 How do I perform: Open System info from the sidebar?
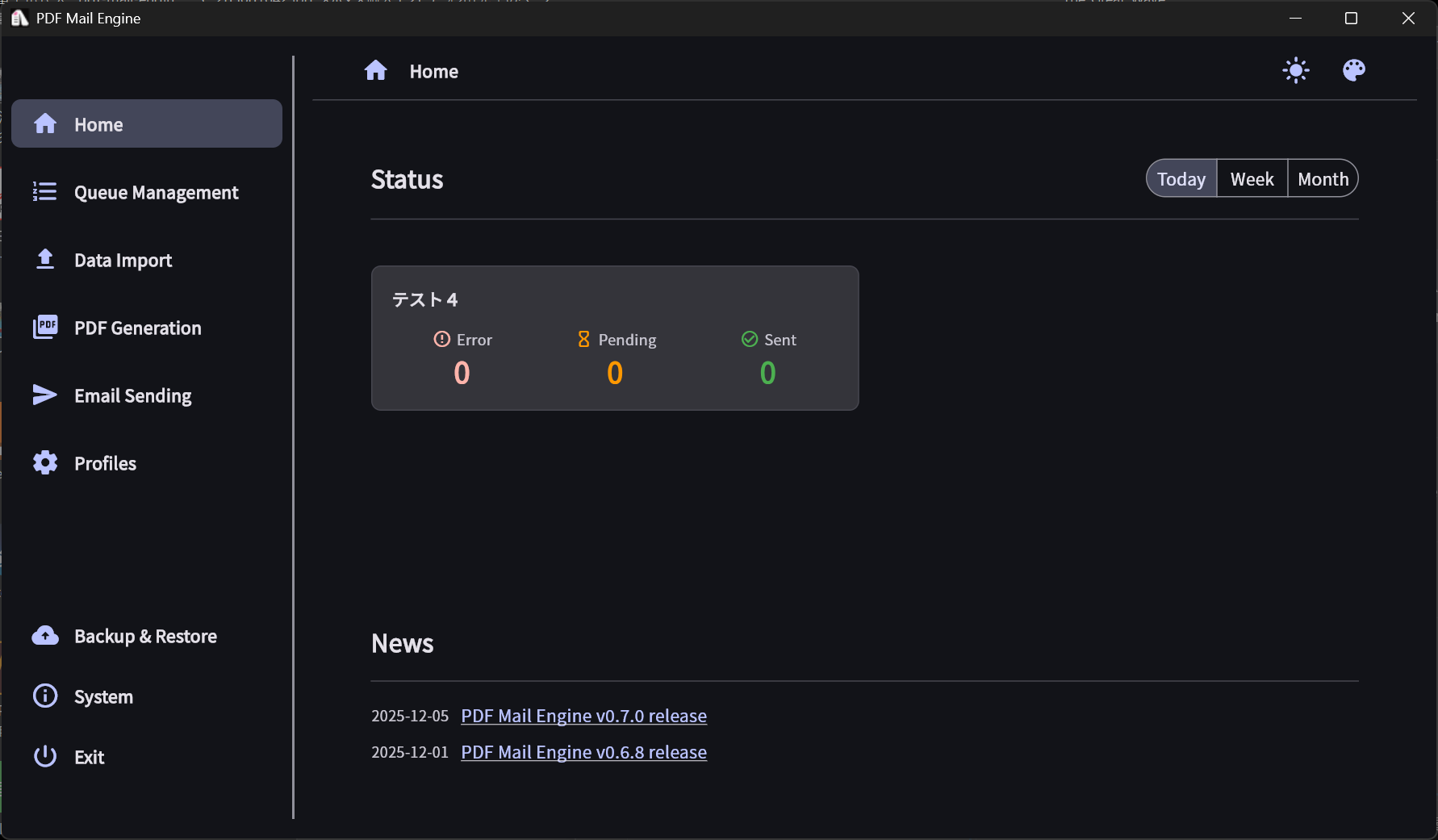[x=103, y=696]
